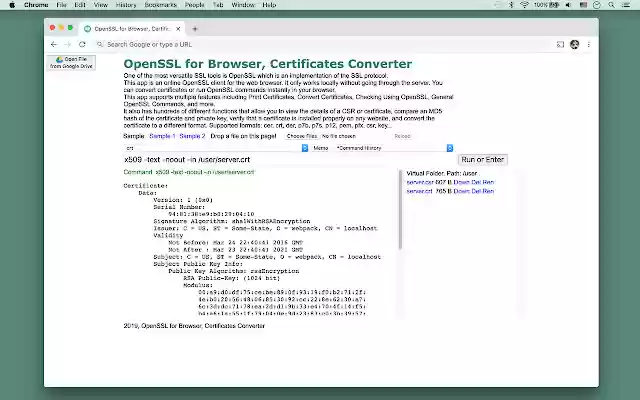Image resolution: width=640 pixels, height=400 pixels.
Task: Click the Issuer line in certificate output
Action: pyautogui.click(x=265, y=228)
